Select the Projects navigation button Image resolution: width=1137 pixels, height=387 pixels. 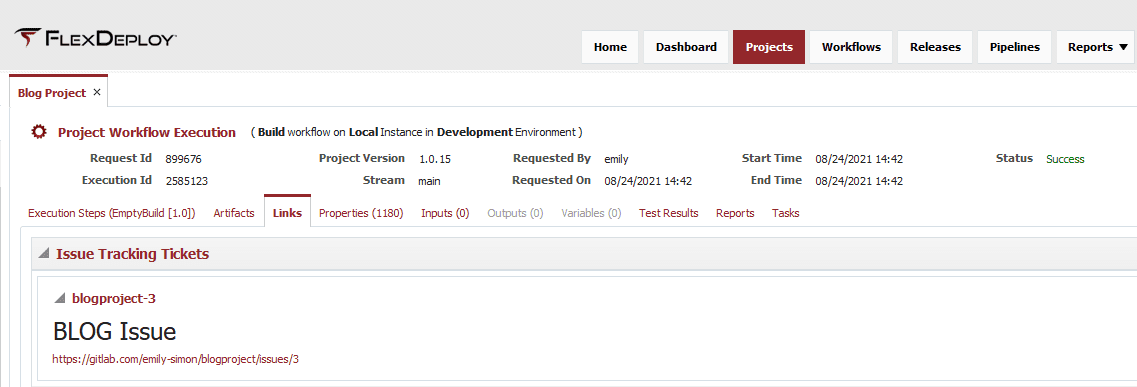click(x=769, y=47)
